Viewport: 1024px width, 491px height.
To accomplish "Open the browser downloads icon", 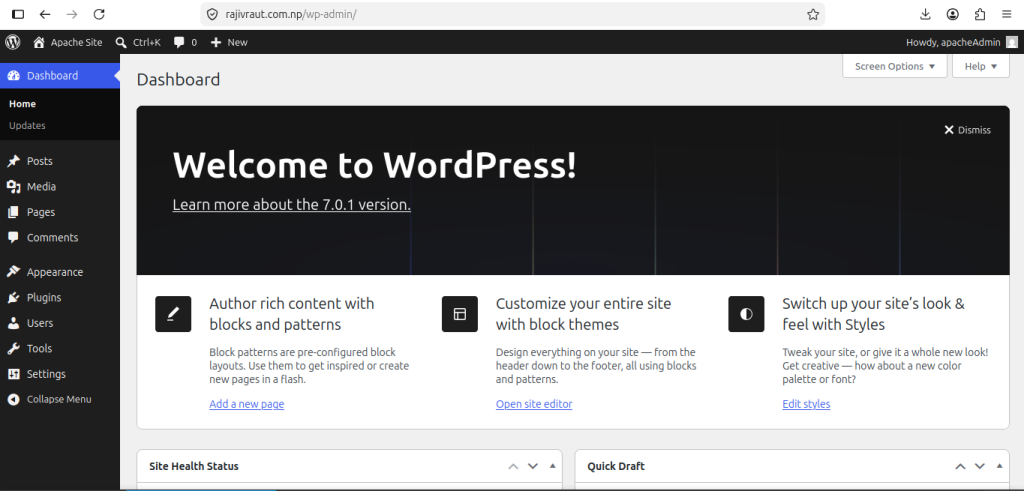I will click(x=925, y=14).
